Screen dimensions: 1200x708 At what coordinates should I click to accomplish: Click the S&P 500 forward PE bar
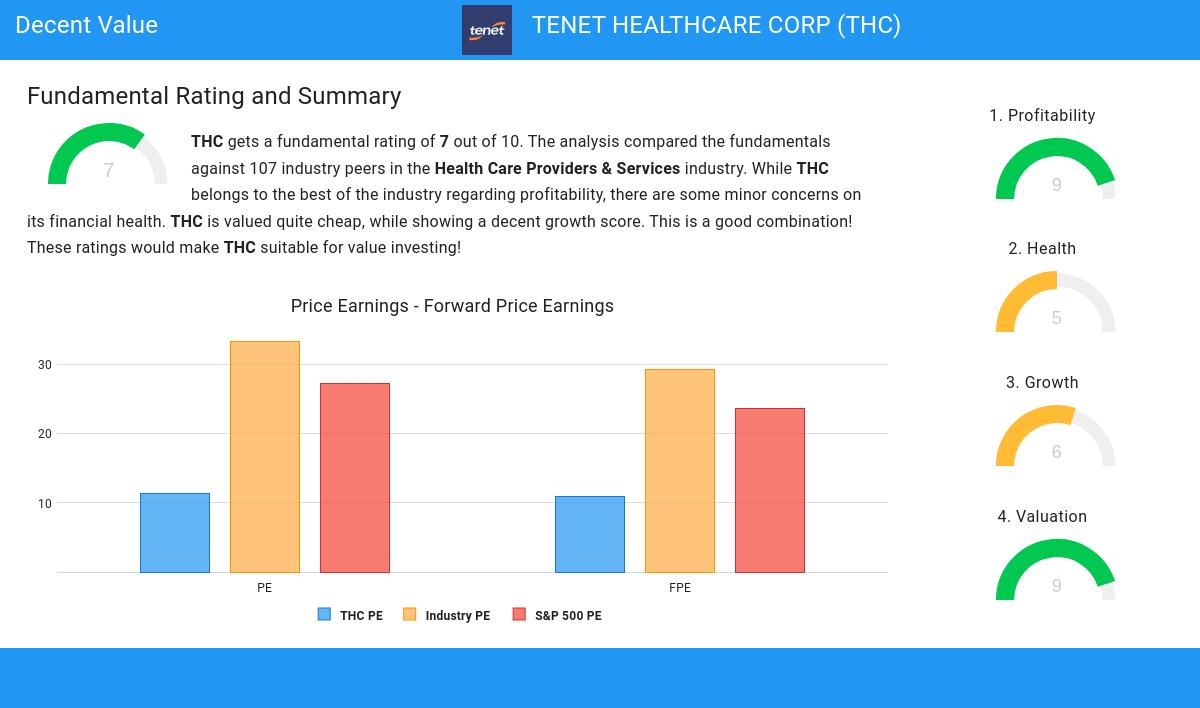click(770, 490)
